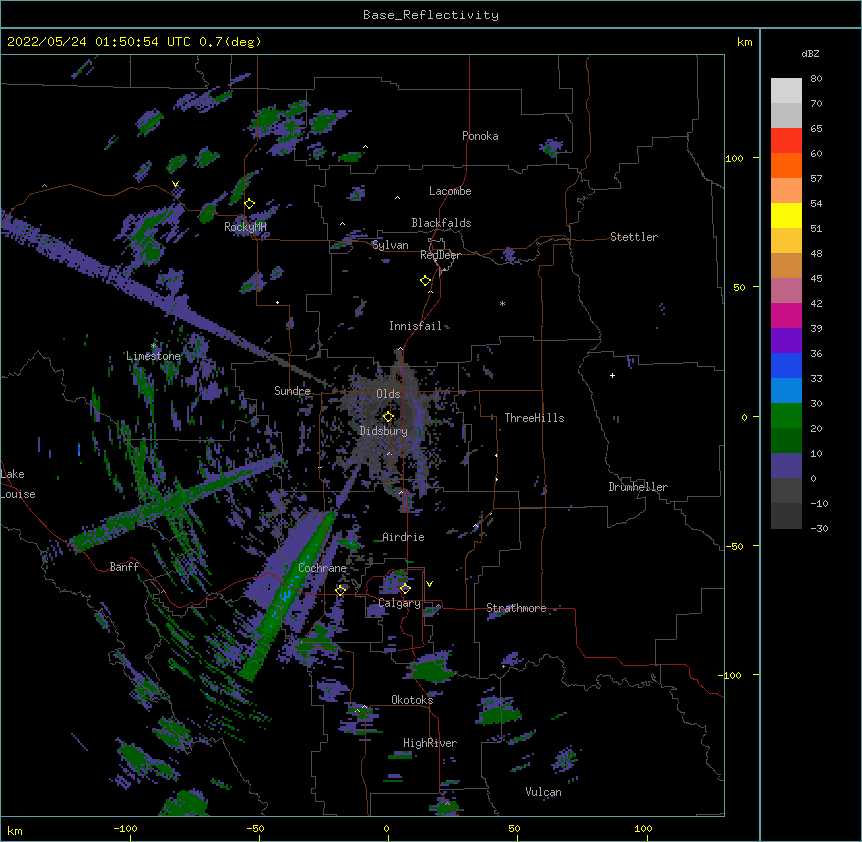Click the Drumheller label
Viewport: 862px width, 842px height.
(638, 487)
